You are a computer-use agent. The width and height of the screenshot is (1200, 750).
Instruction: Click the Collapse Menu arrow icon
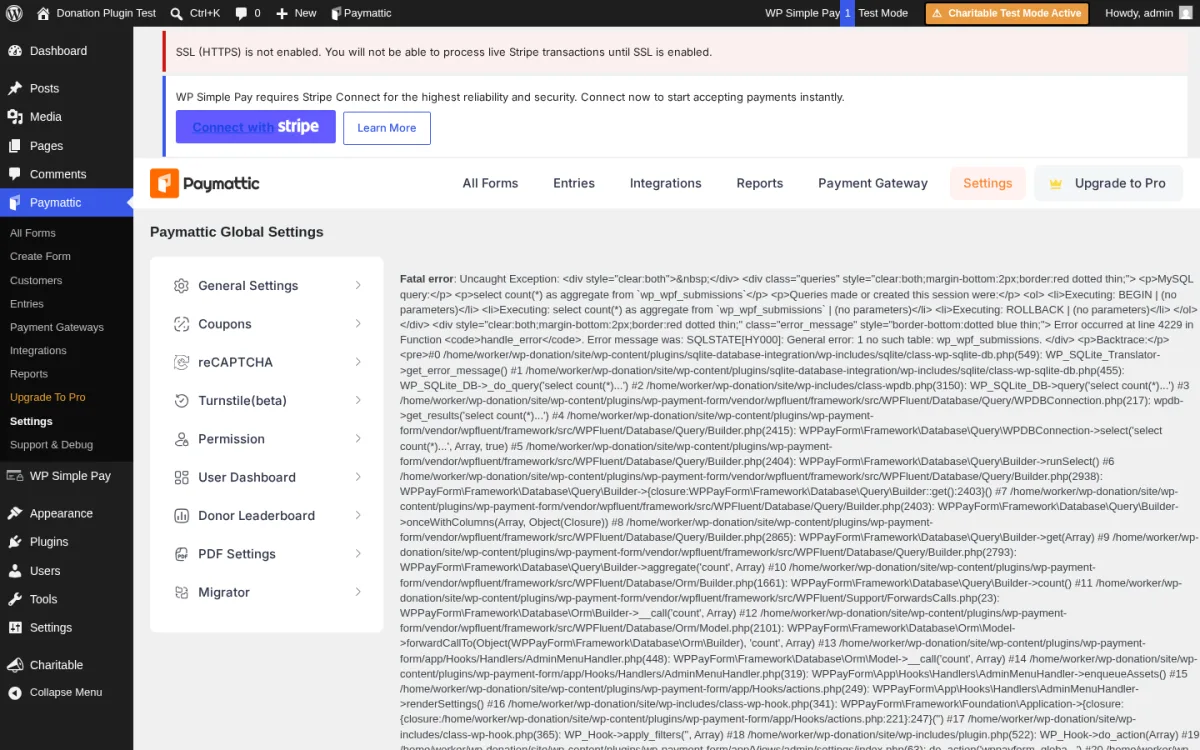(x=15, y=692)
